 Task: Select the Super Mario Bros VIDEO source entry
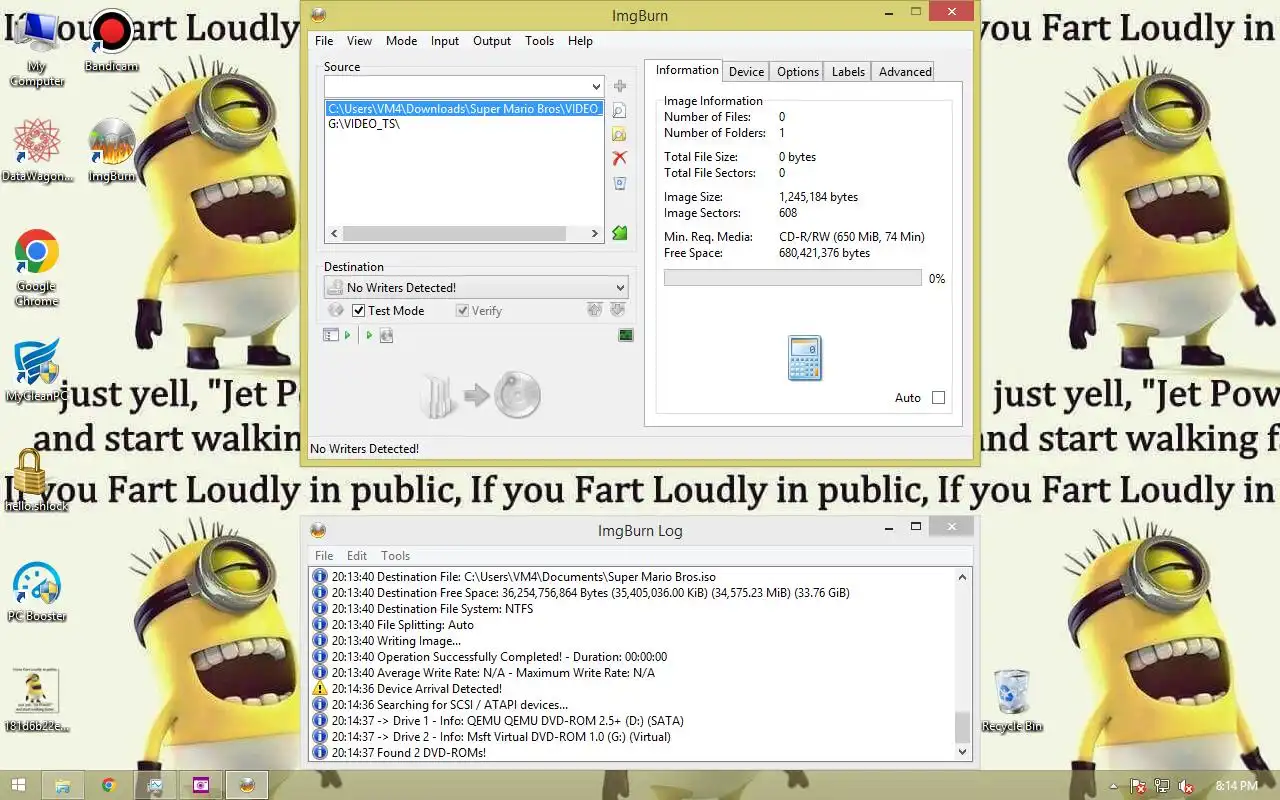point(464,108)
